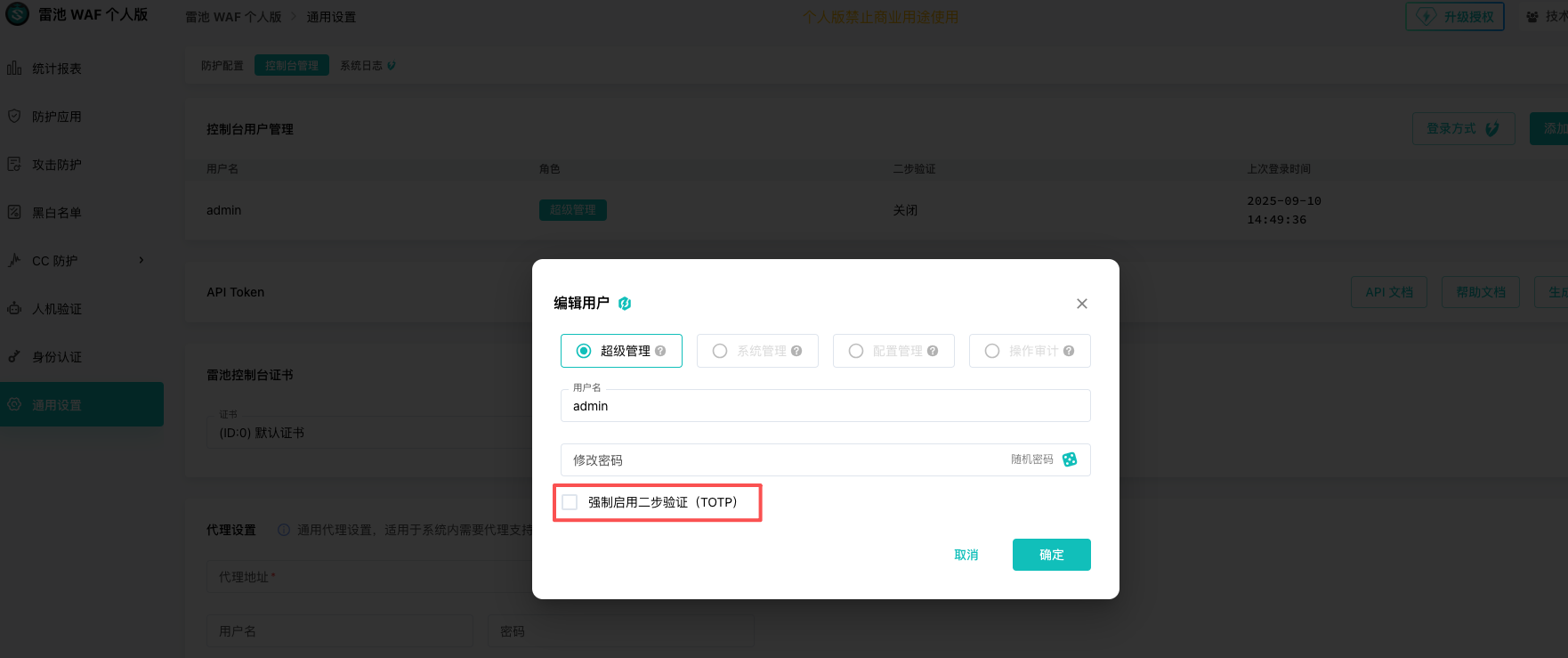The width and height of the screenshot is (1568, 658).
Task: Click the 统计报表 bar chart icon
Action: coord(14,68)
